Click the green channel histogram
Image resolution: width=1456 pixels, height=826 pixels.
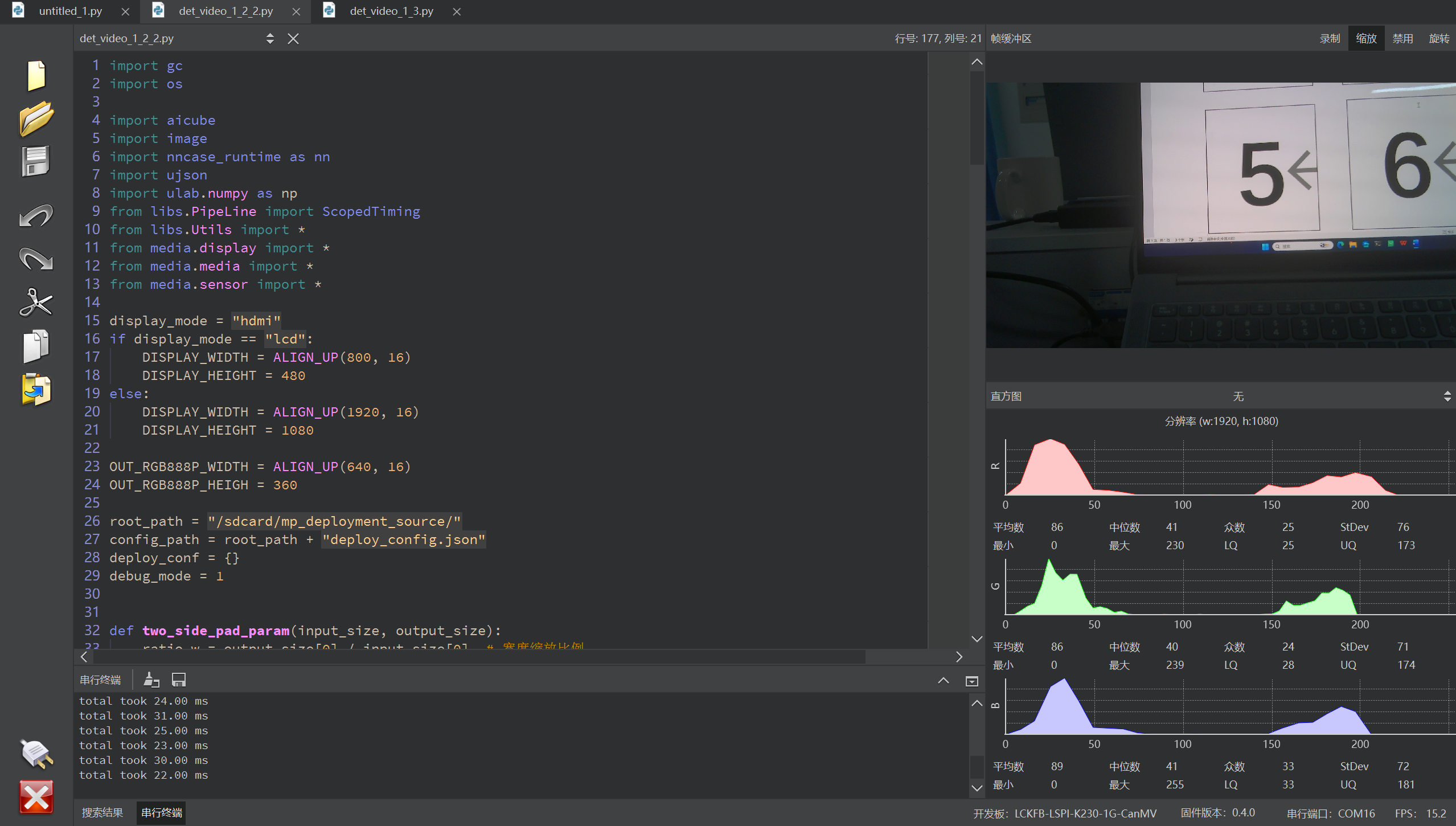click(1230, 587)
